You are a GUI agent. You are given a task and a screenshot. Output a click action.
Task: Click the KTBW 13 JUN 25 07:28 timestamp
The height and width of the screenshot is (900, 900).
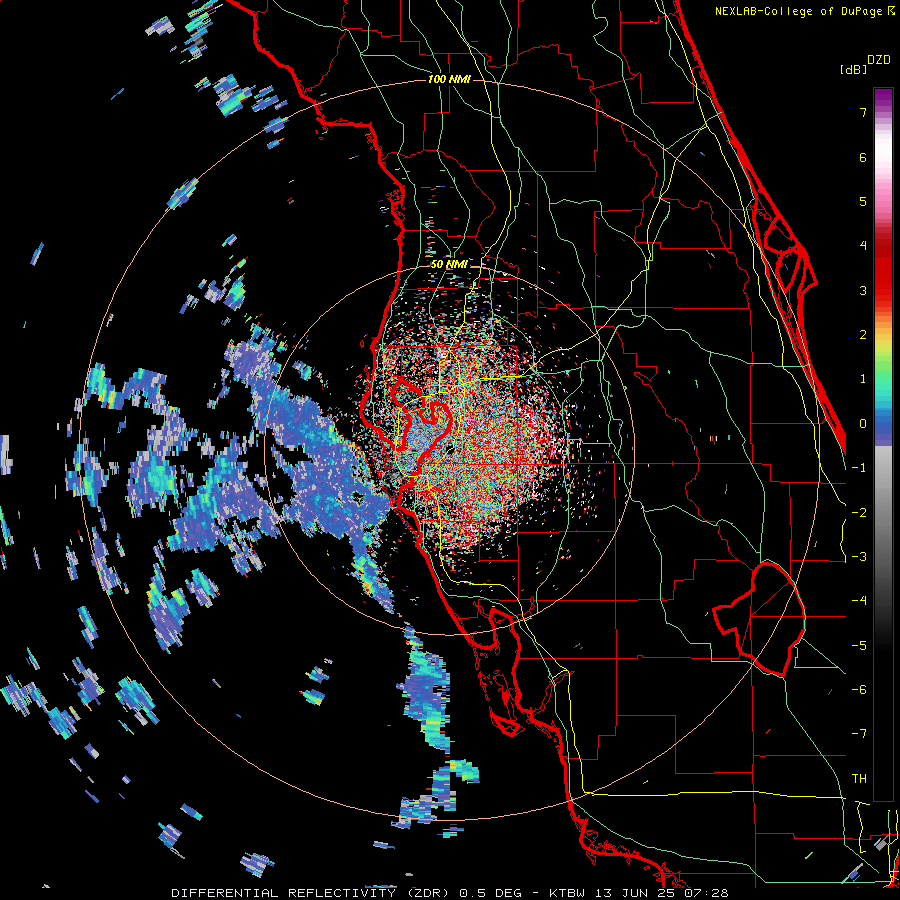click(x=638, y=893)
